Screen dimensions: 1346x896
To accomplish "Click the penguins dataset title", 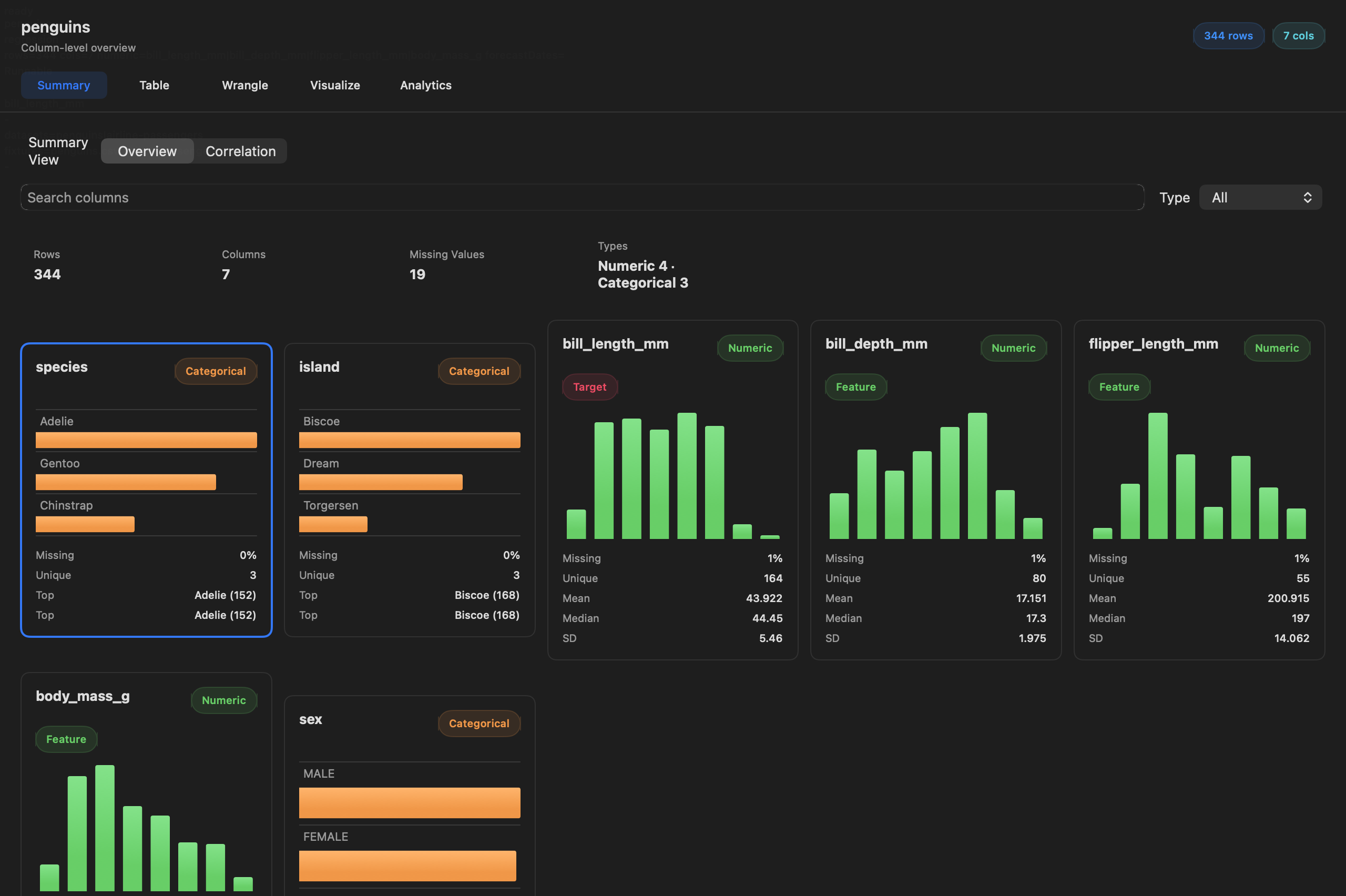I will [x=55, y=27].
